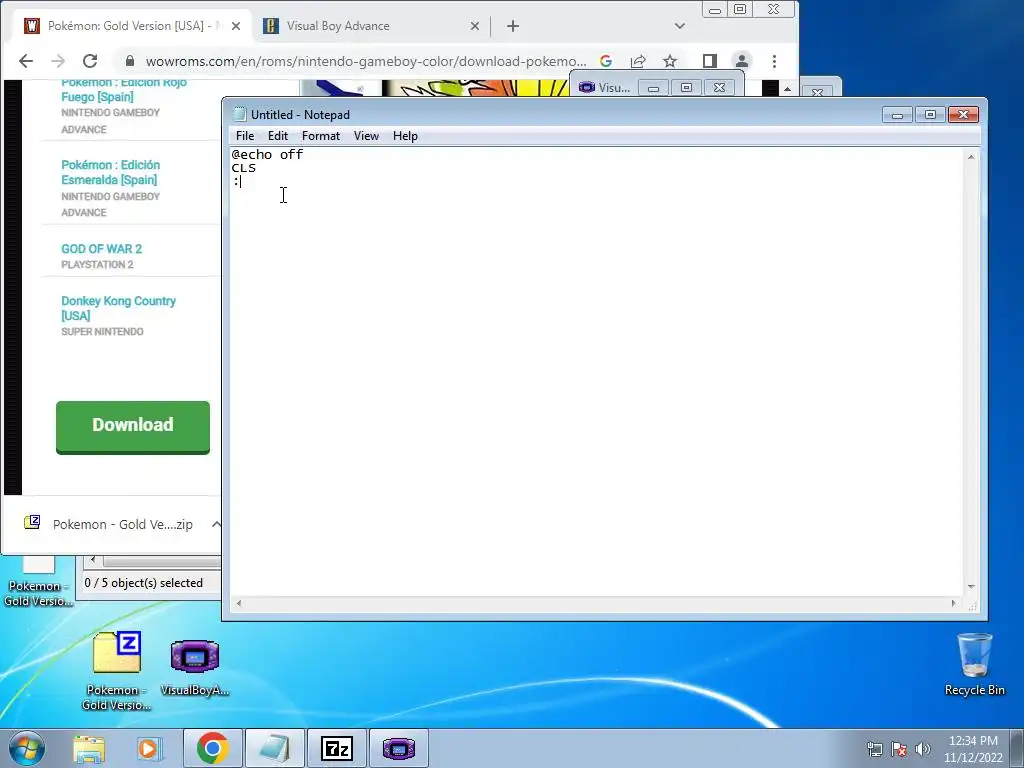Screen dimensions: 1024x768
Task: Click the webpage scrollbar up arrow
Action: click(x=788, y=89)
